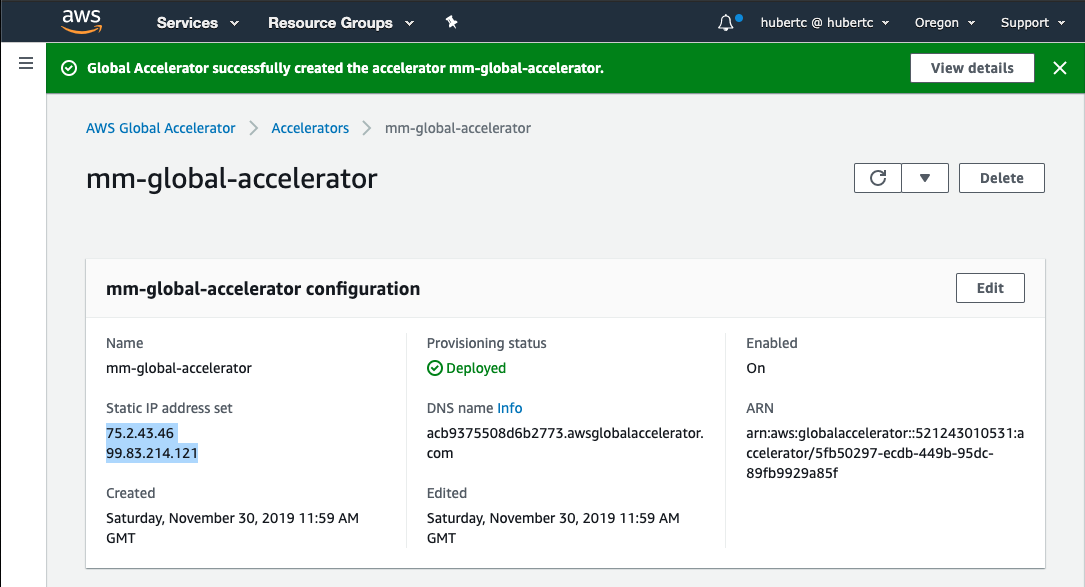
Task: Click the IP address 99.83.214.121
Action: (x=152, y=453)
